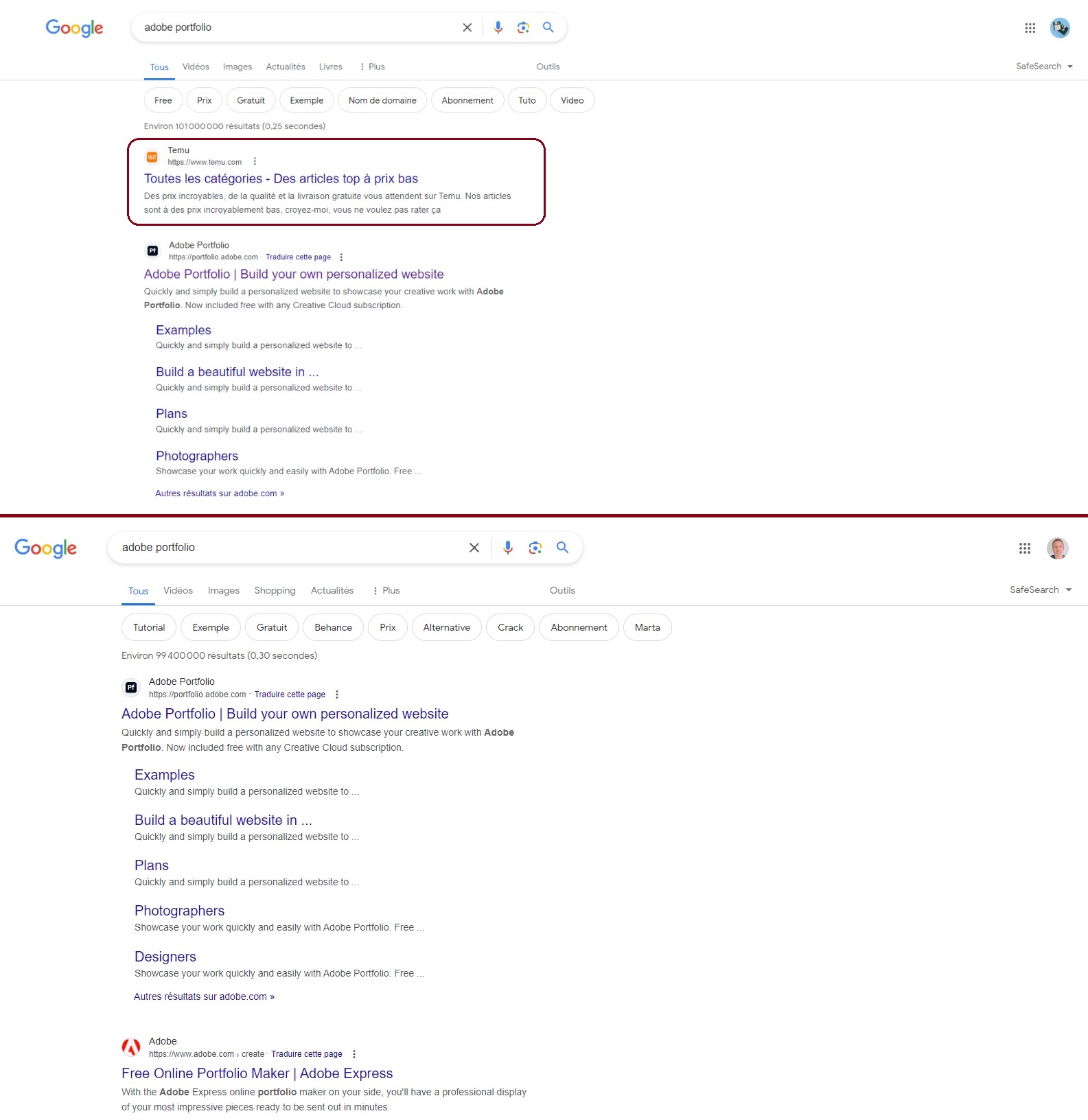
Task: Click voice search microphone in top search bar
Action: (x=498, y=27)
